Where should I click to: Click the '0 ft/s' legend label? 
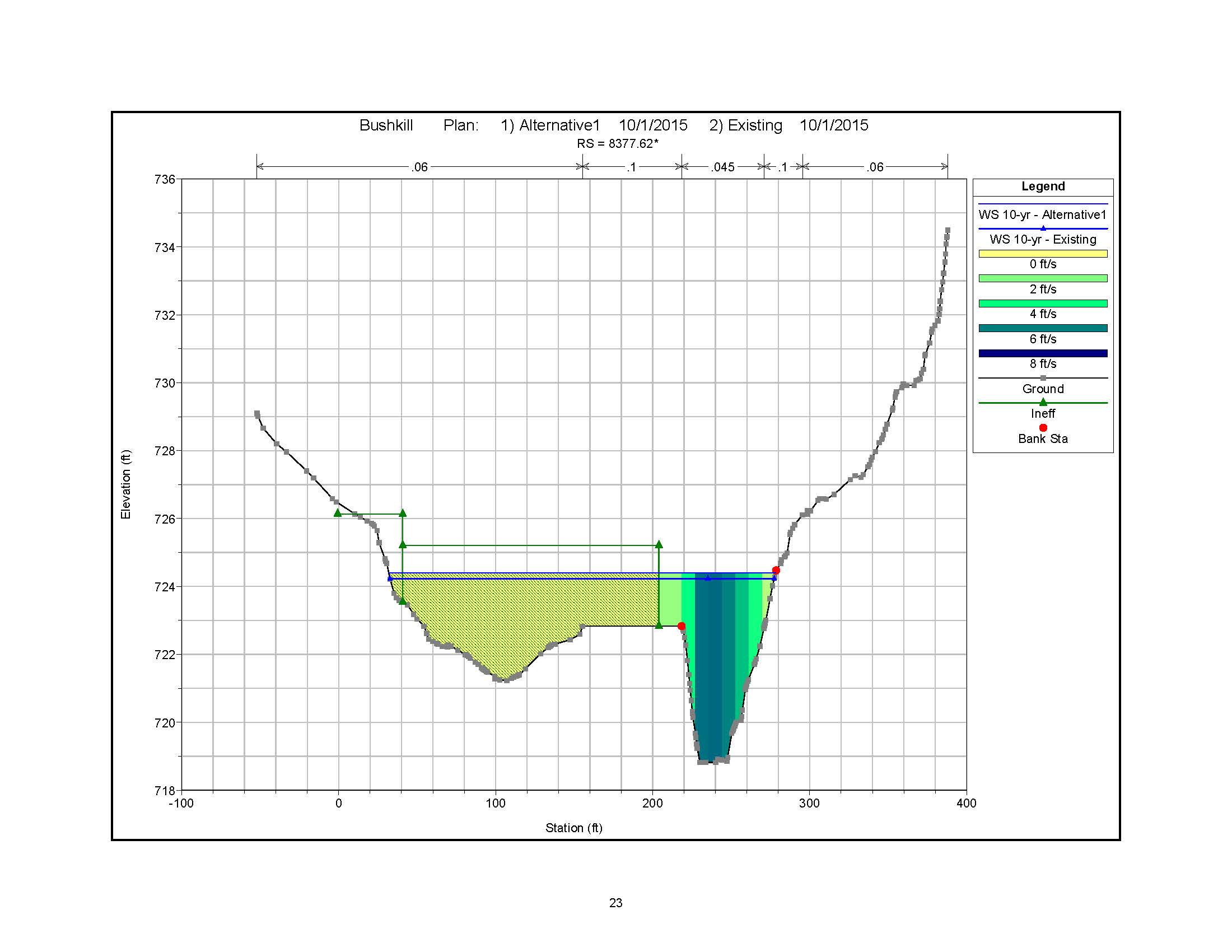point(1043,264)
